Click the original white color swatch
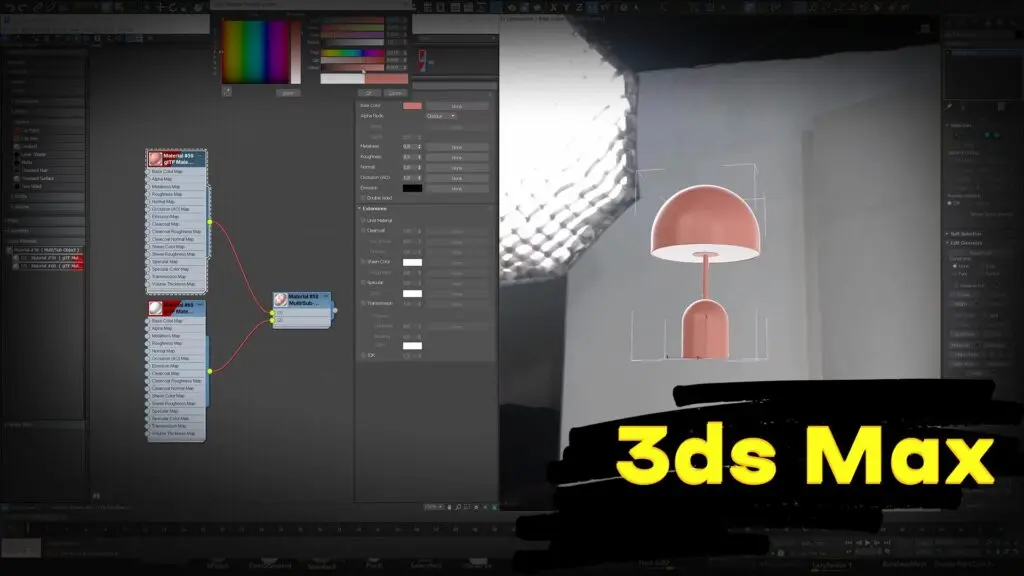 342,78
